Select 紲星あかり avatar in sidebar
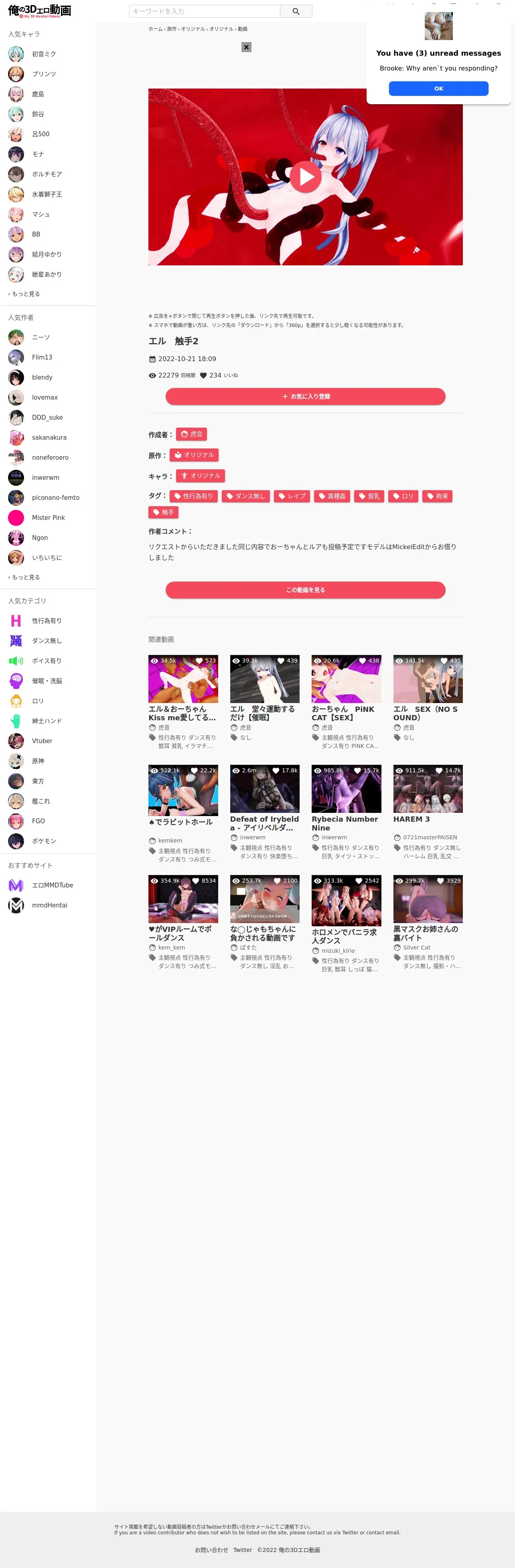Image resolution: width=515 pixels, height=1568 pixels. click(x=16, y=275)
